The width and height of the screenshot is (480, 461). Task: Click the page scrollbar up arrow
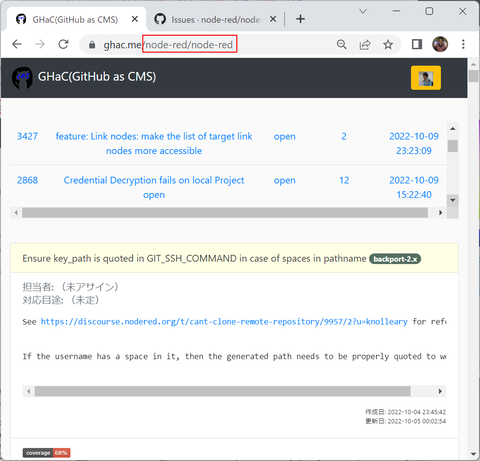pyautogui.click(x=473, y=64)
